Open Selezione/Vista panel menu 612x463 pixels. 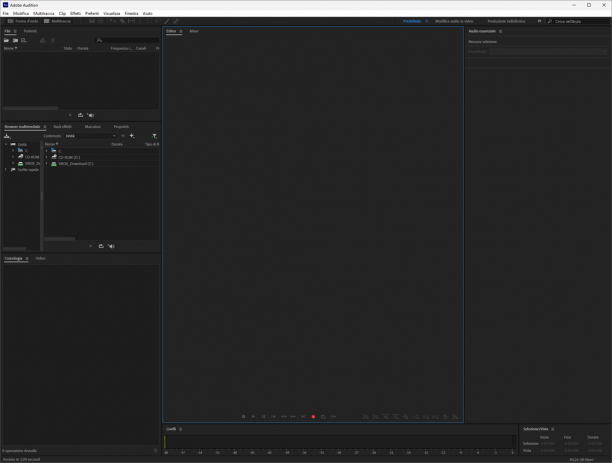pos(553,429)
